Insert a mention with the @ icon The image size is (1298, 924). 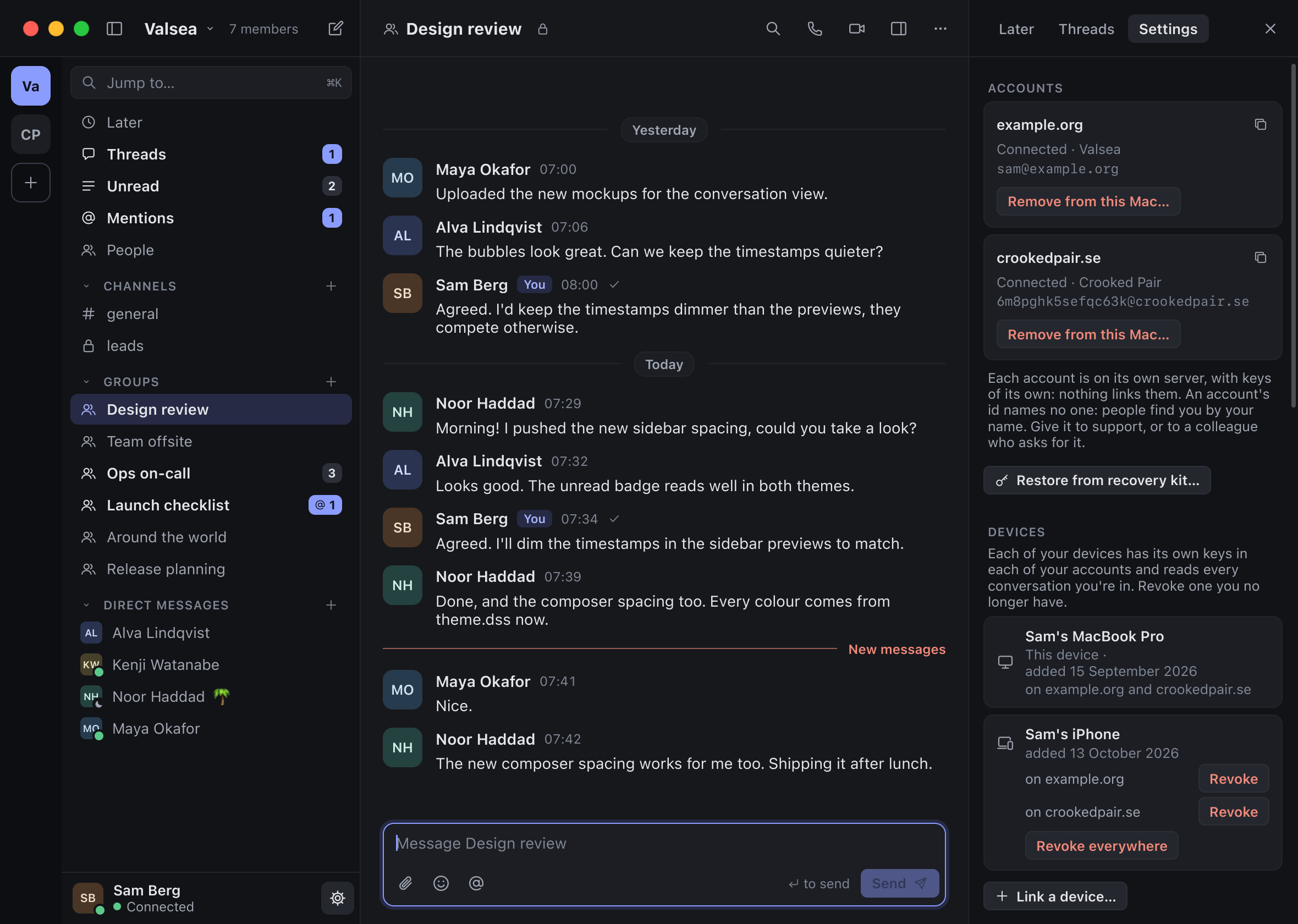(476, 883)
